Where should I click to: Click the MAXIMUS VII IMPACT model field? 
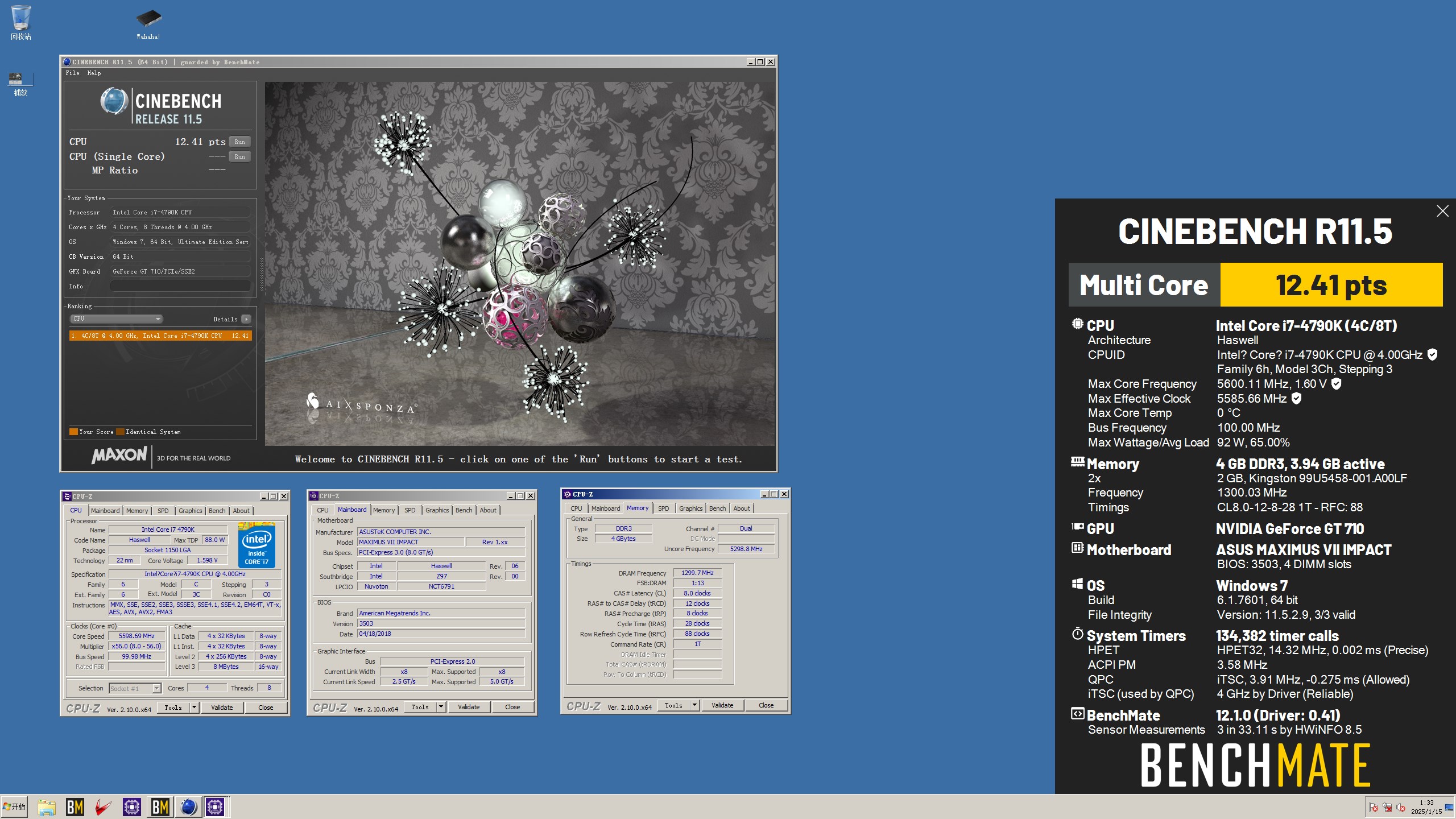coord(411,542)
